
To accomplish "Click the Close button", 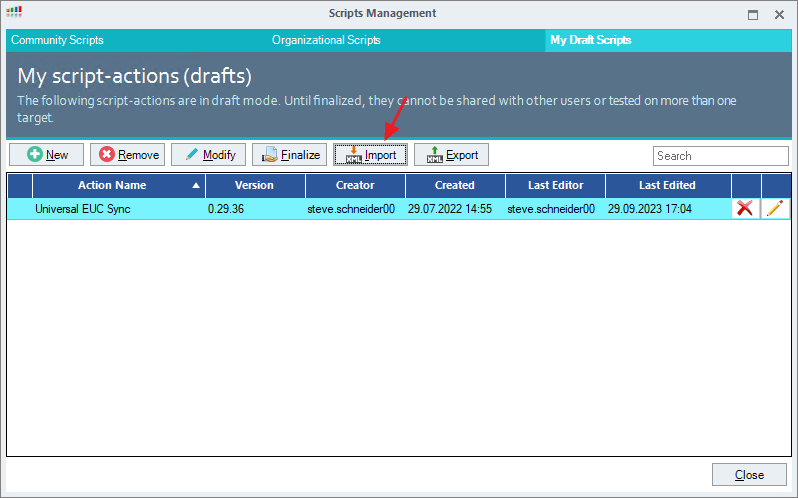I will click(749, 475).
